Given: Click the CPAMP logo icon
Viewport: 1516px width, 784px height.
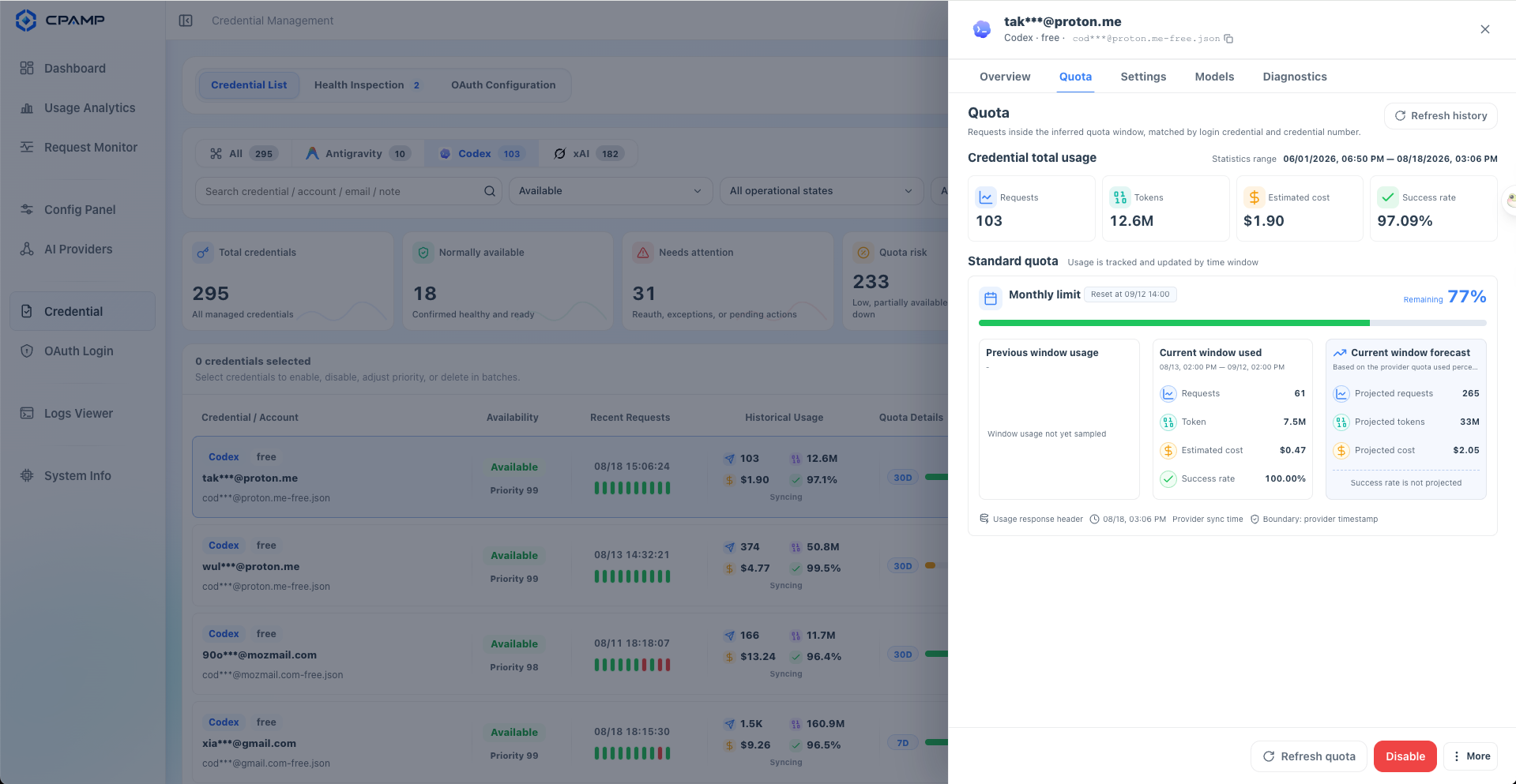Looking at the screenshot, I should click(26, 21).
